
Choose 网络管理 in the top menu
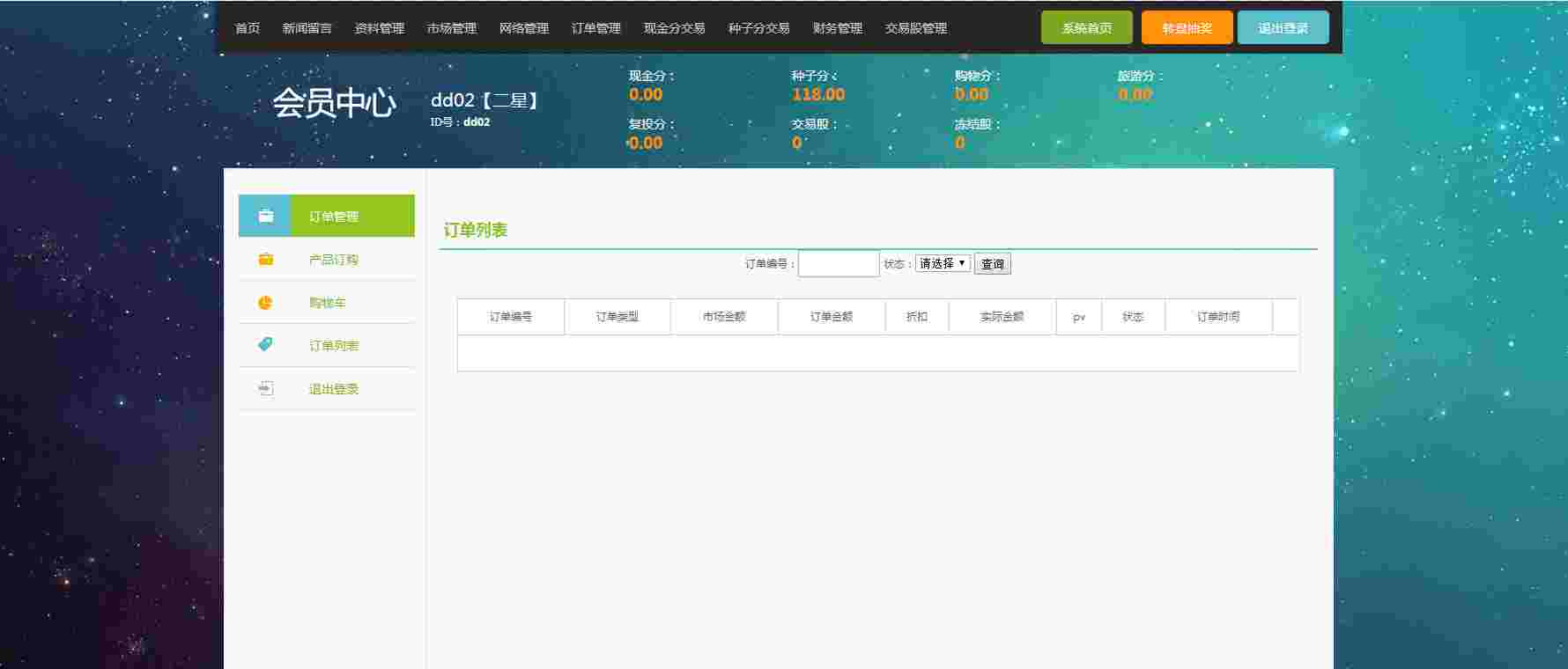point(523,28)
